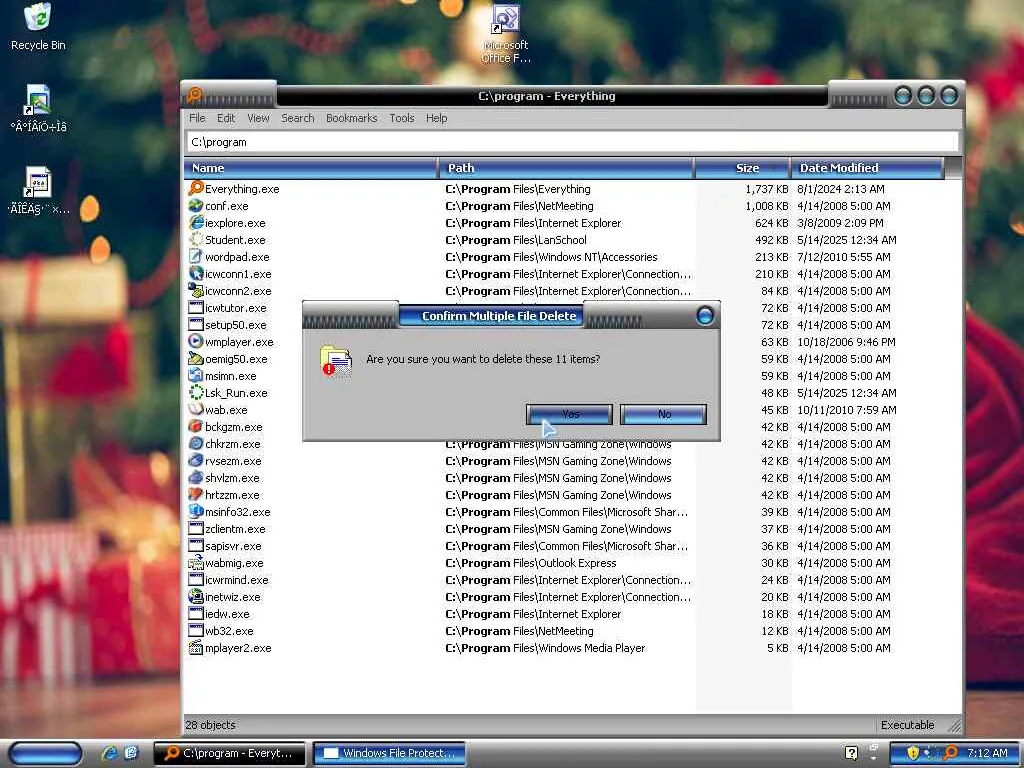
Task: Switch to C:\program - Everything taskbar button
Action: (x=229, y=753)
